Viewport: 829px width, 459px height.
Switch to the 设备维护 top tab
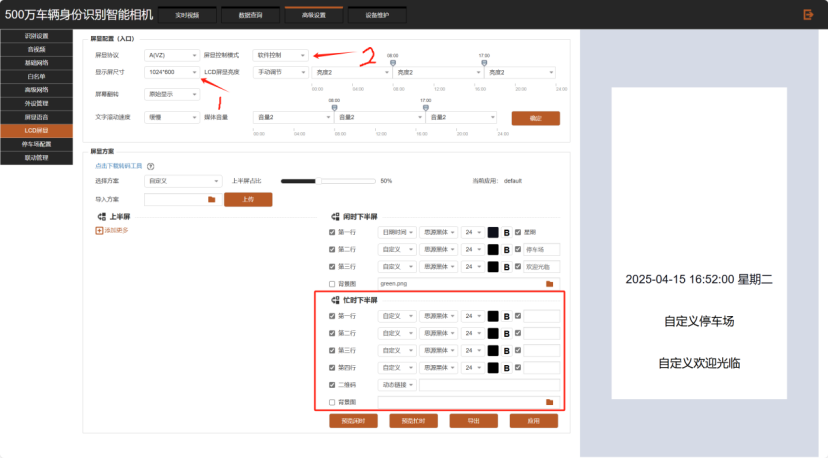pyautogui.click(x=377, y=15)
